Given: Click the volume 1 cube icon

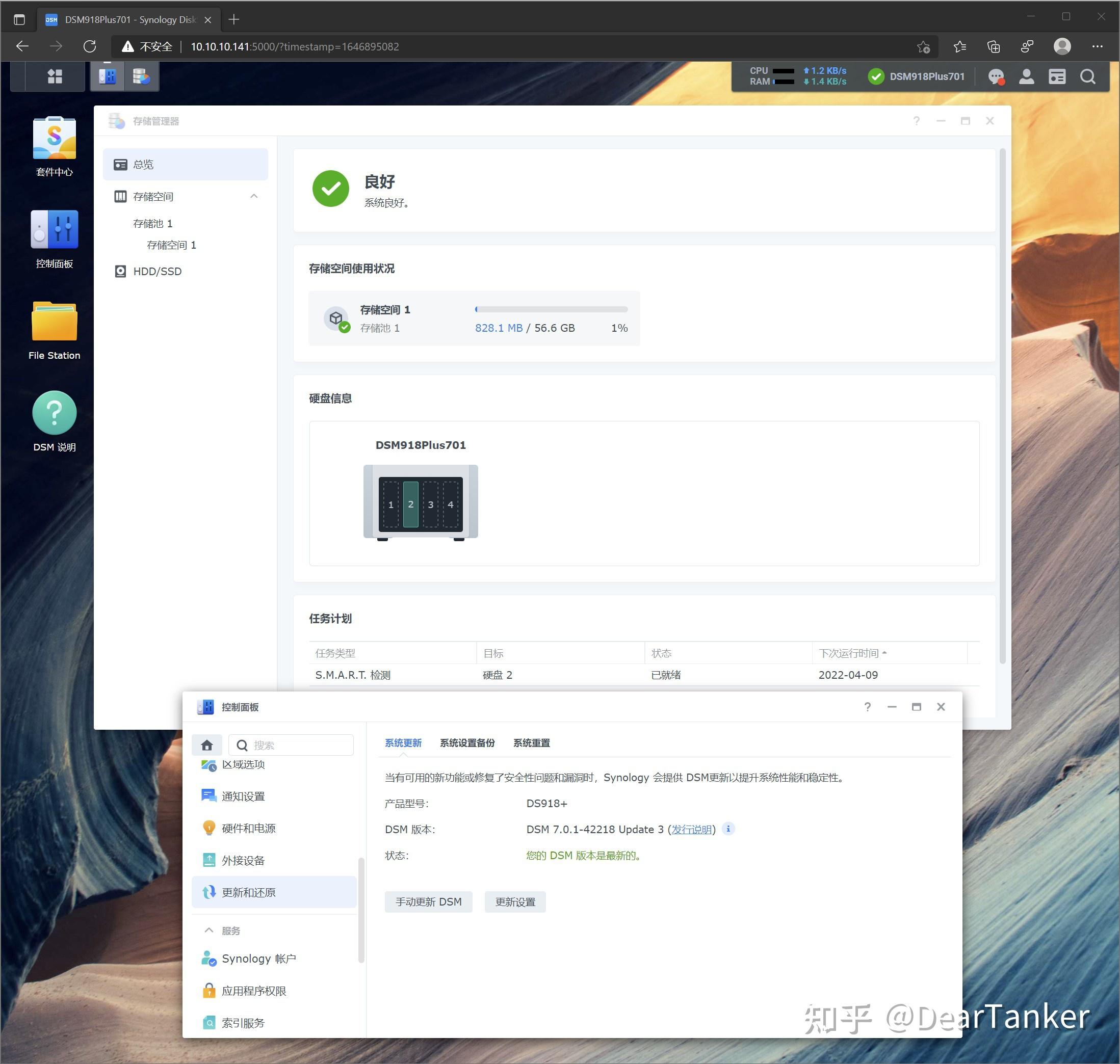Looking at the screenshot, I should [x=336, y=318].
